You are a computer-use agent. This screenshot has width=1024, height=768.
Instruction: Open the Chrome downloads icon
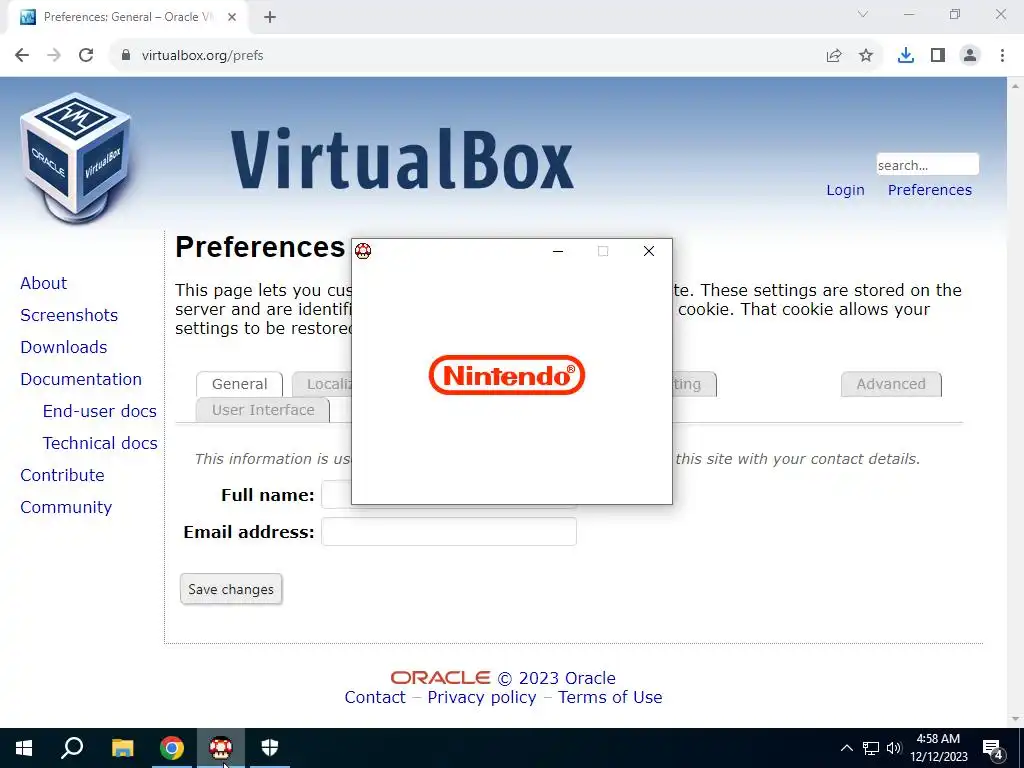[x=906, y=56]
